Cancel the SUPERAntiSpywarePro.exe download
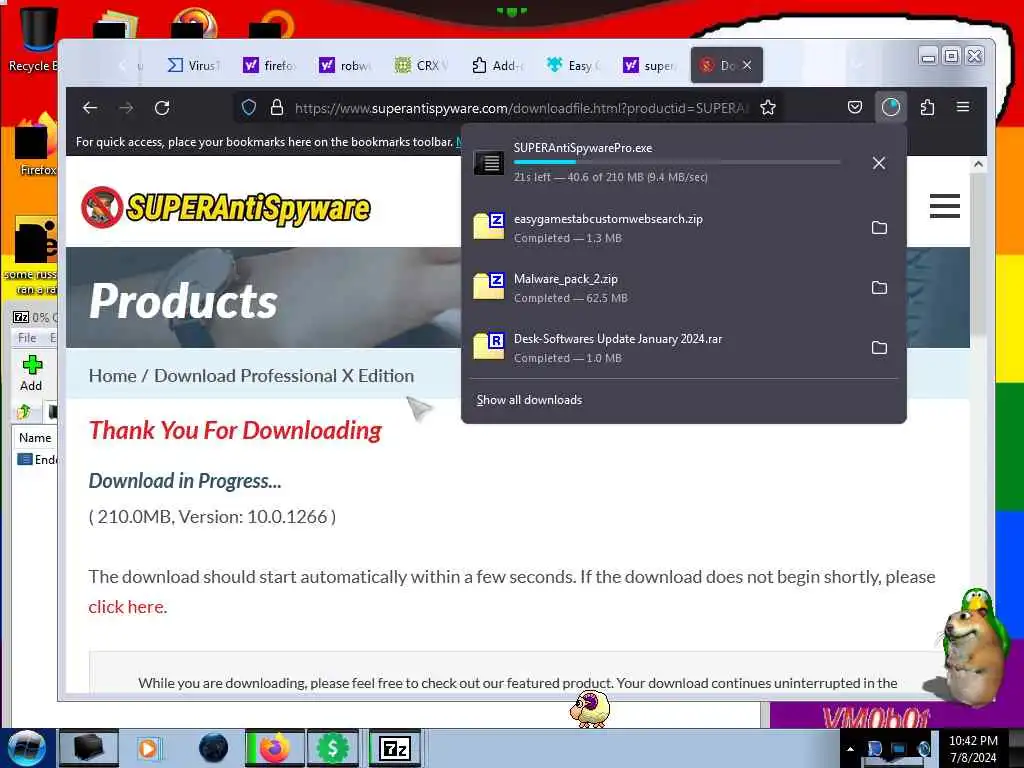This screenshot has width=1024, height=768. coord(879,163)
